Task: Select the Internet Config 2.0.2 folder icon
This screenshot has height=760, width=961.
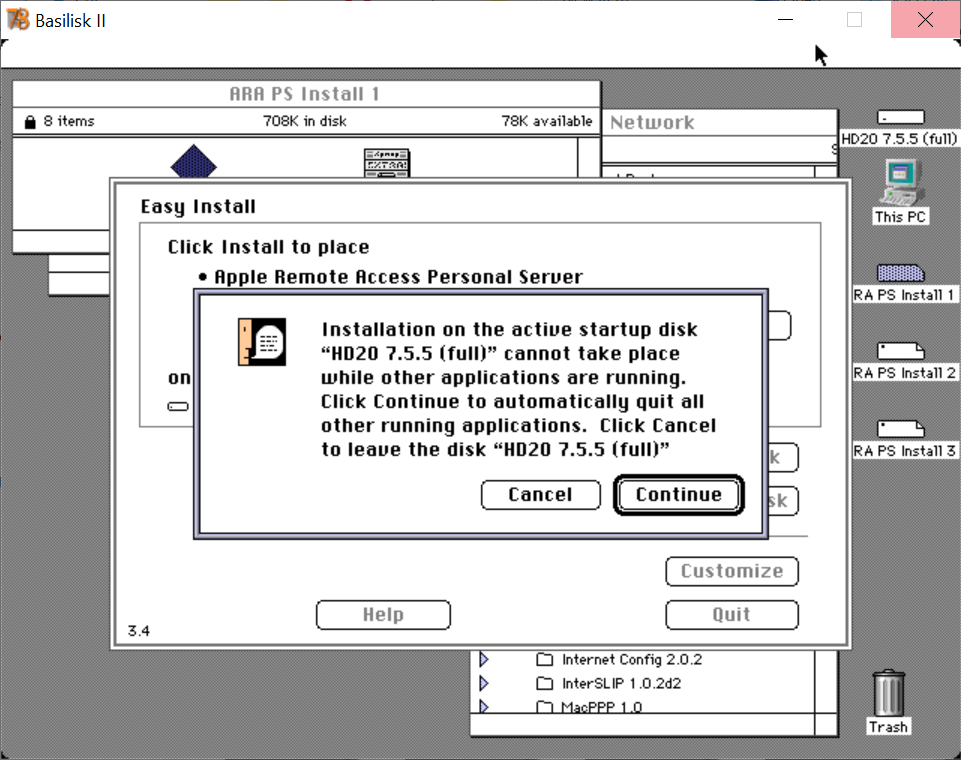Action: [x=544, y=659]
